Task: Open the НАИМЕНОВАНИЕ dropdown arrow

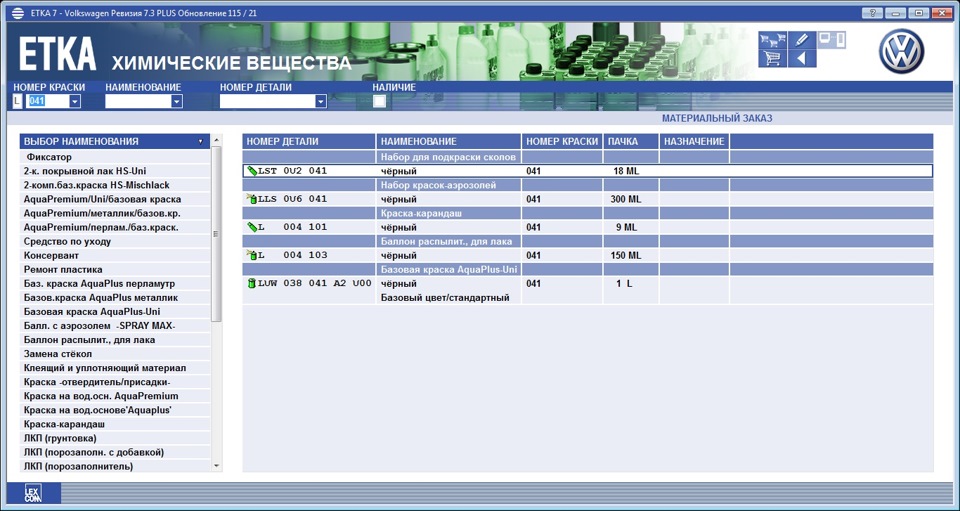Action: (177, 102)
